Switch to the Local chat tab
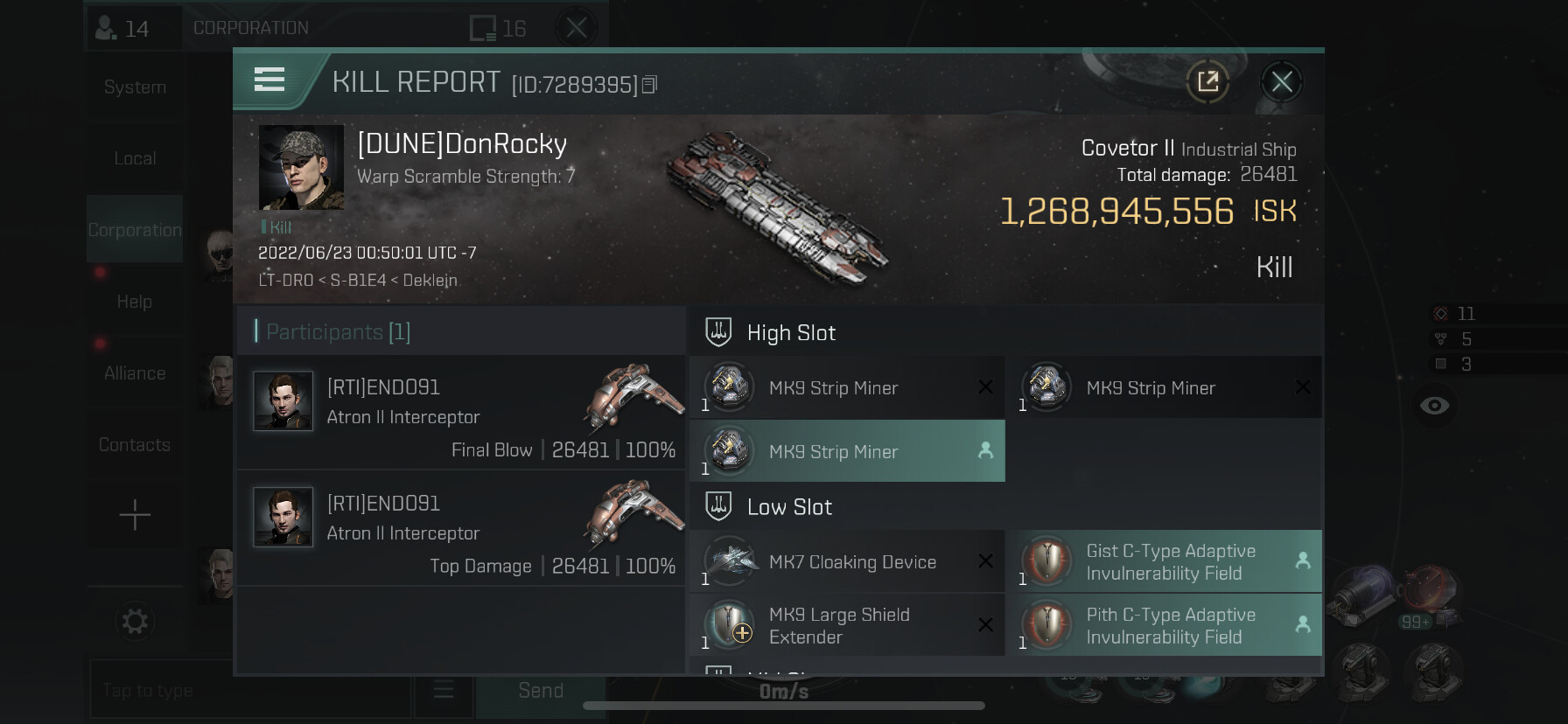This screenshot has height=724, width=1568. coord(135,158)
